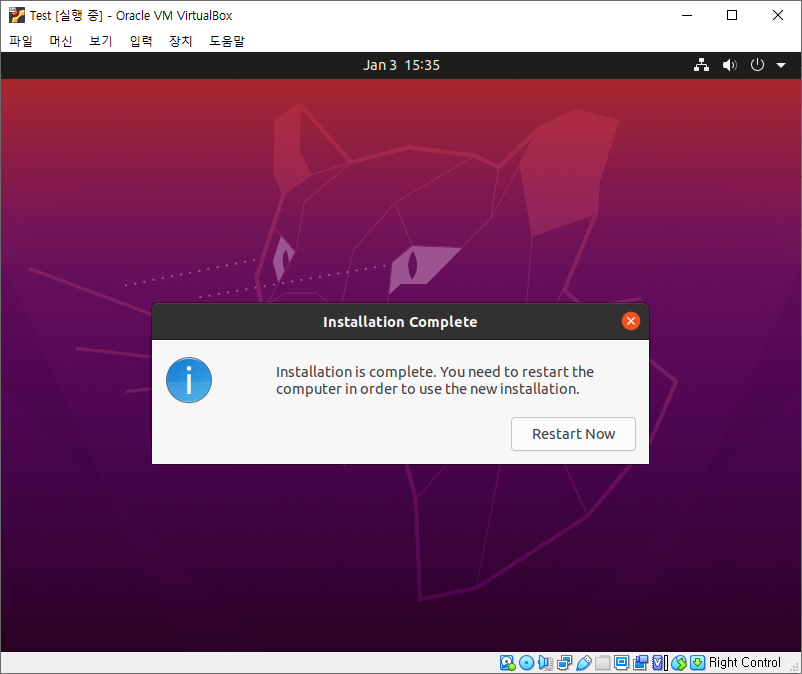Click the hard disk activity status icon
The width and height of the screenshot is (802, 674).
click(x=507, y=663)
